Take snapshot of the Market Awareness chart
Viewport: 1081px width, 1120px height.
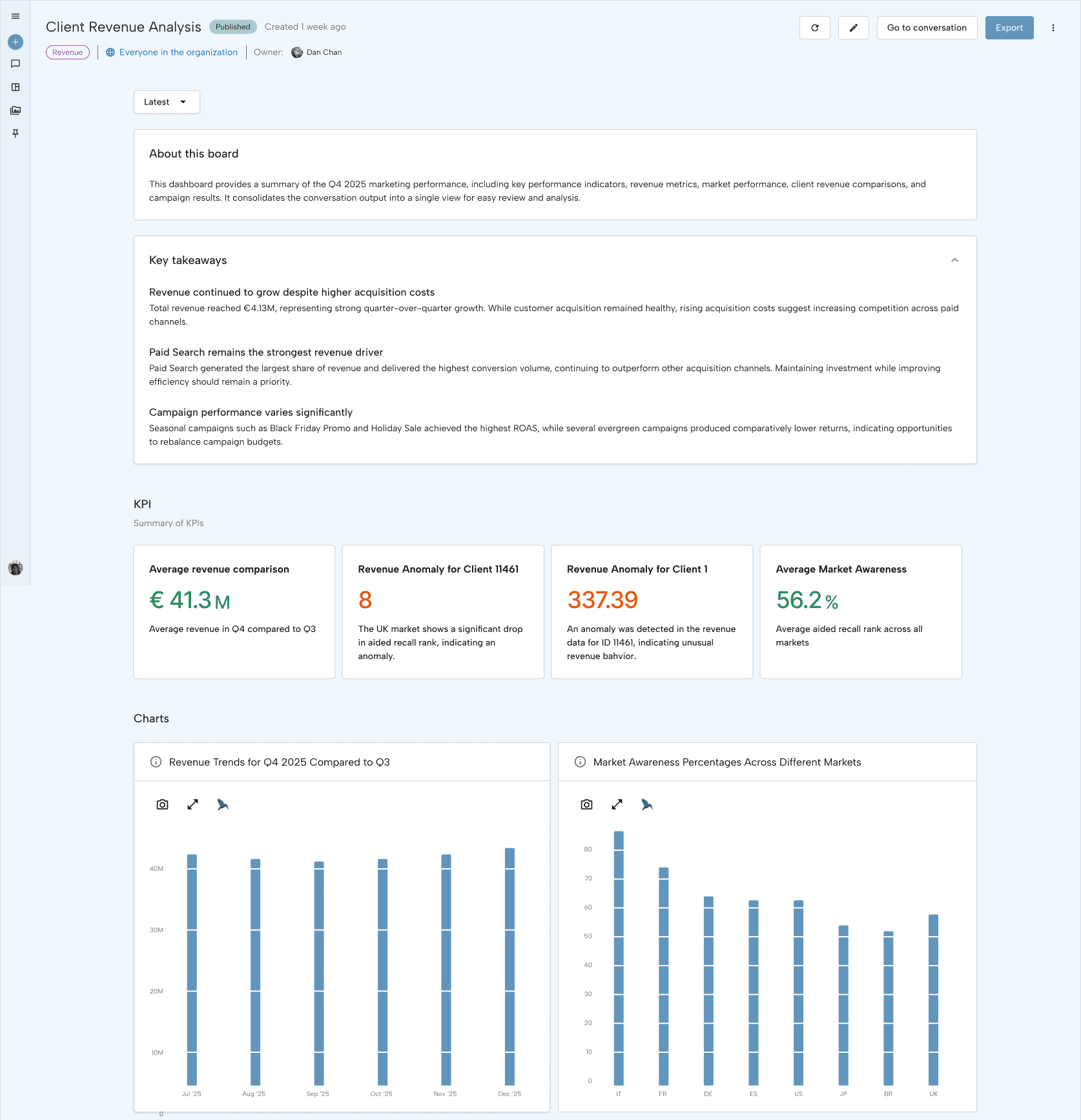pyautogui.click(x=586, y=804)
